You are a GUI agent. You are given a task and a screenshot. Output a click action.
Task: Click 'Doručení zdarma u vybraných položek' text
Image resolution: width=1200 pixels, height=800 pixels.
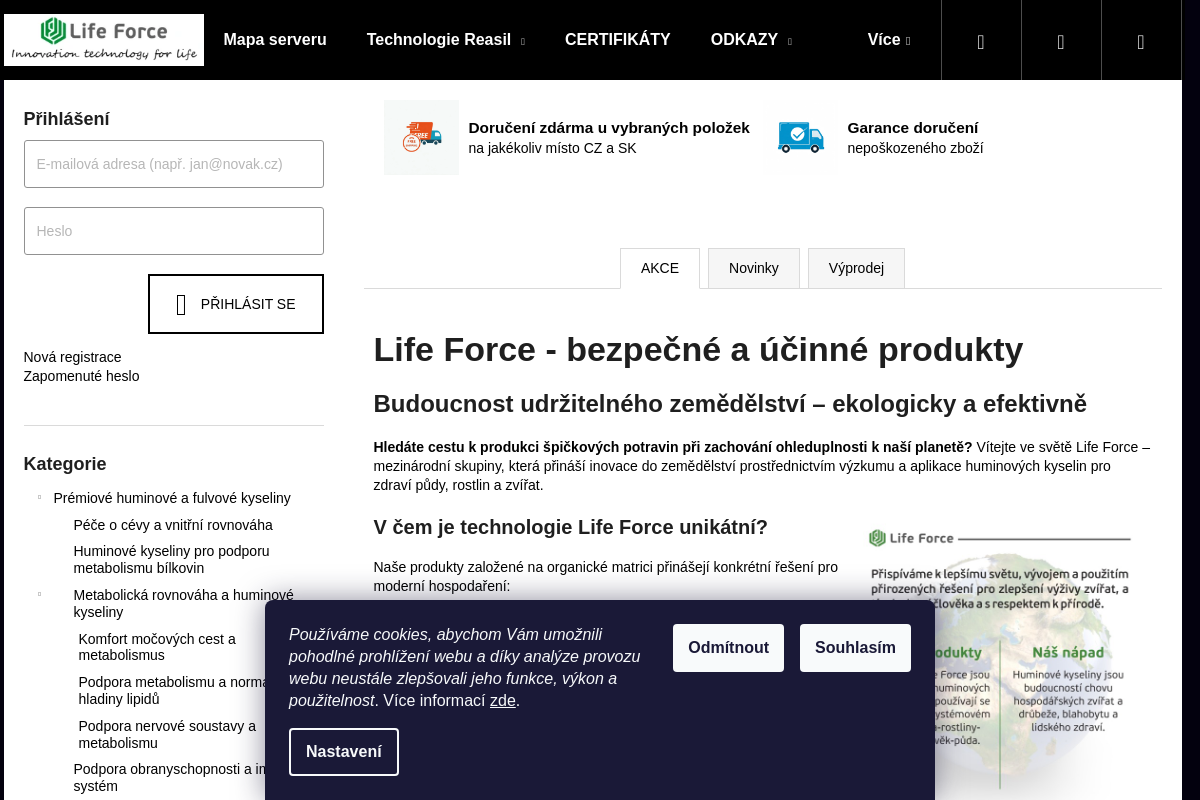tap(609, 128)
